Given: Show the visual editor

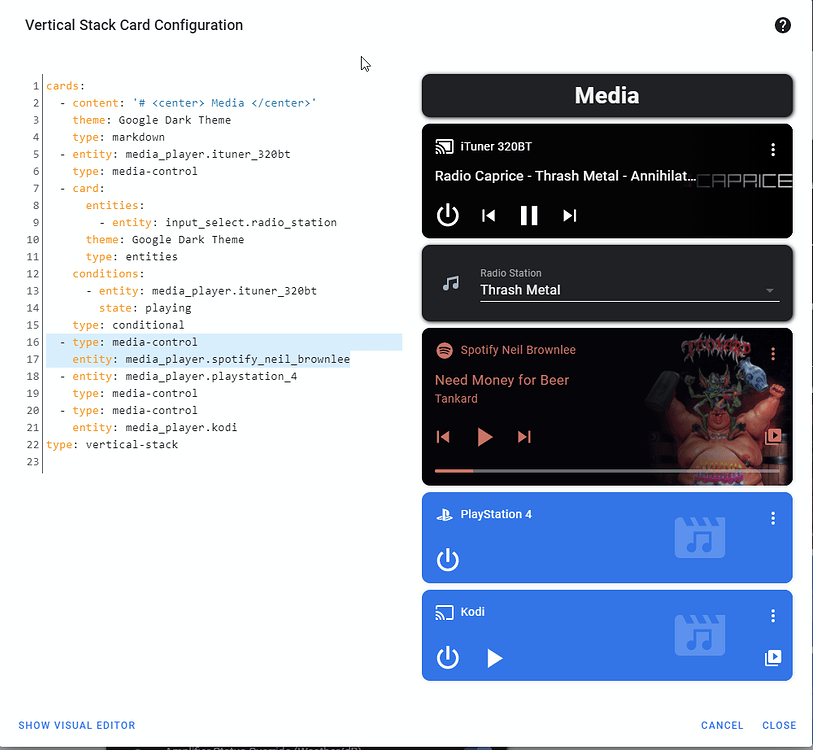Looking at the screenshot, I should click(76, 725).
